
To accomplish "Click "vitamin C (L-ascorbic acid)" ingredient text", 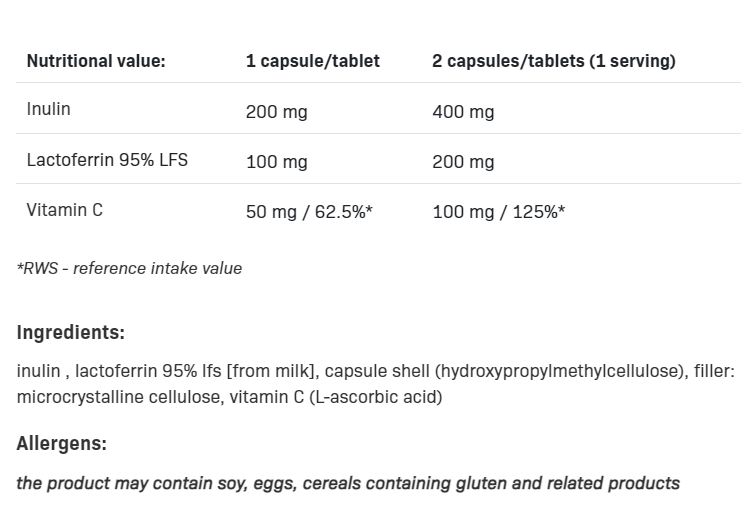I will click(336, 397).
